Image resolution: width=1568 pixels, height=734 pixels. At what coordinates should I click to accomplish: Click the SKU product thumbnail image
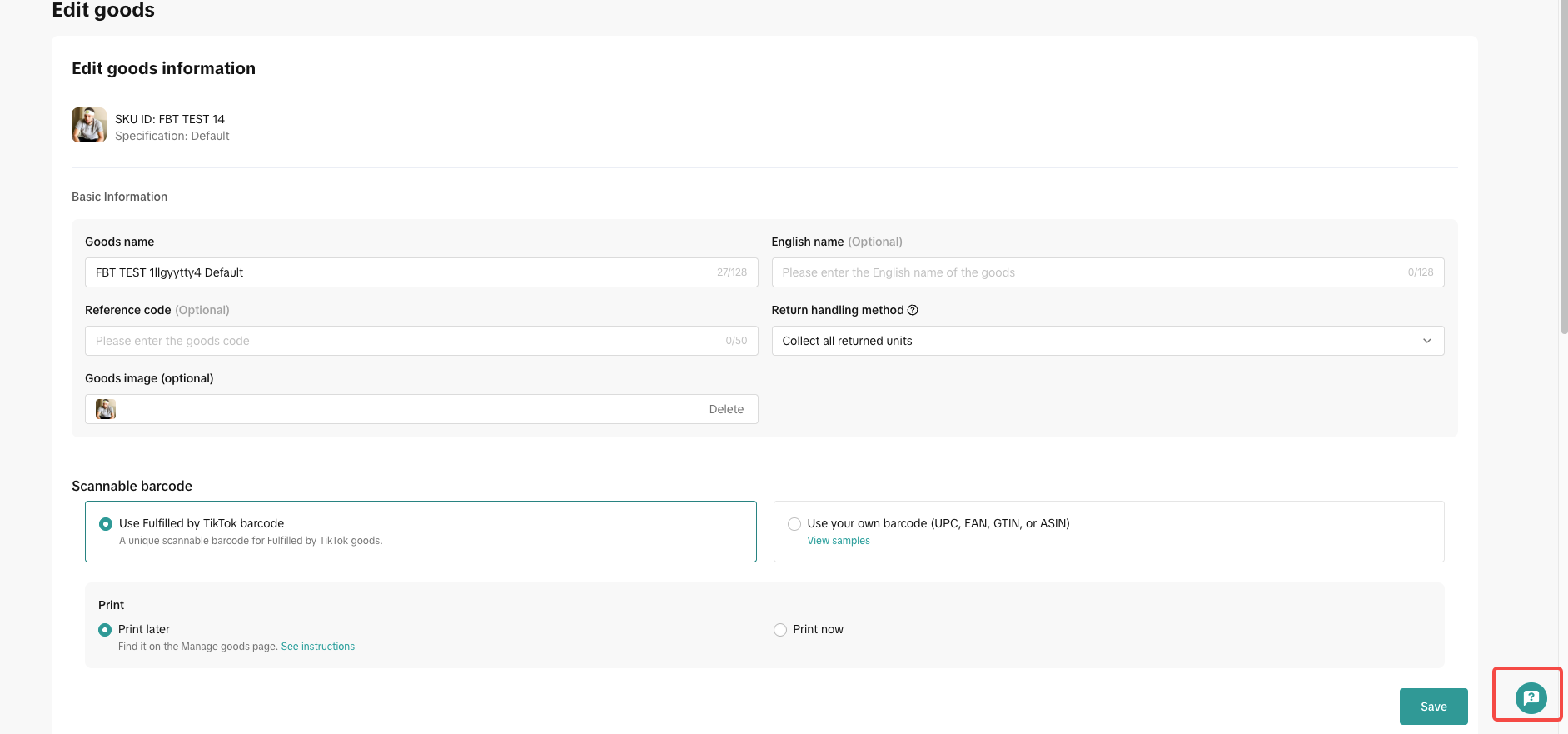pyautogui.click(x=89, y=125)
